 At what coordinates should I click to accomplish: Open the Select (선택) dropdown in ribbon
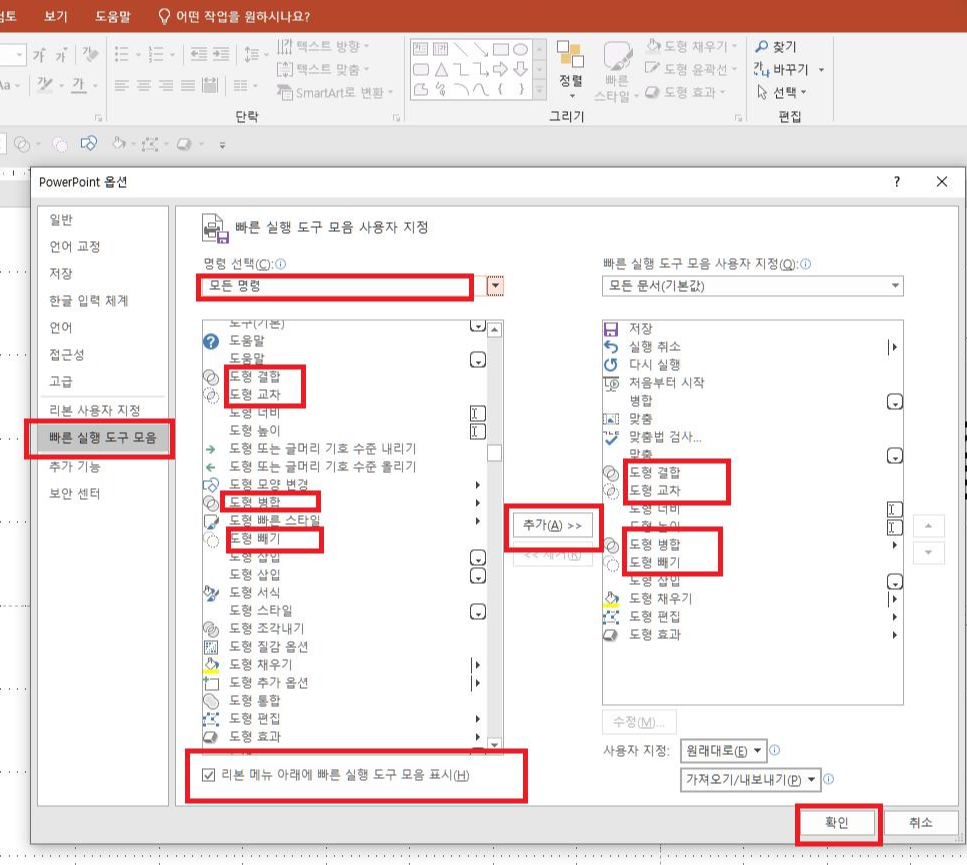tap(781, 92)
